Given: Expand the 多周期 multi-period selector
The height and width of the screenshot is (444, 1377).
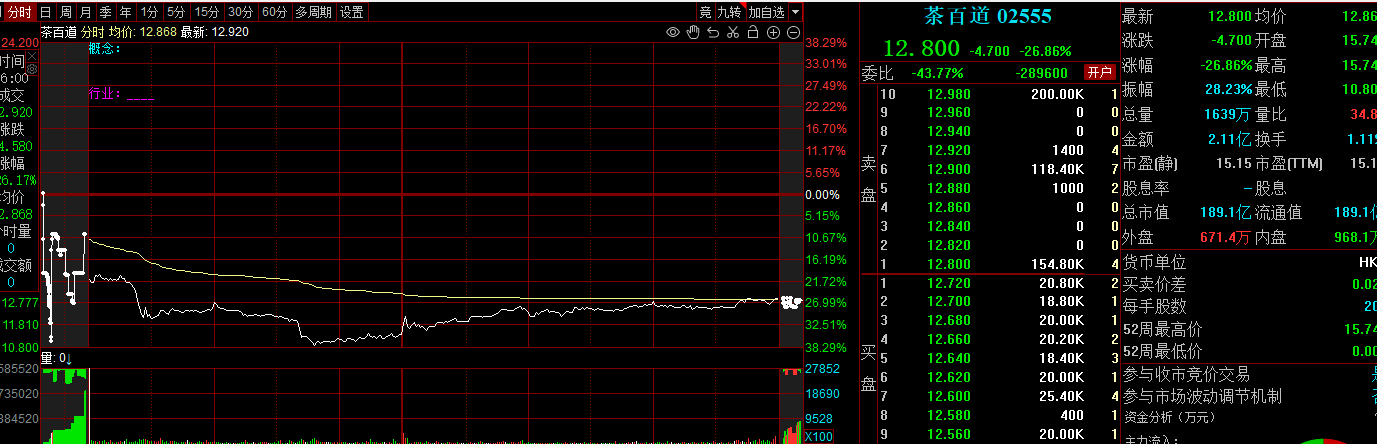Looking at the screenshot, I should pyautogui.click(x=313, y=12).
